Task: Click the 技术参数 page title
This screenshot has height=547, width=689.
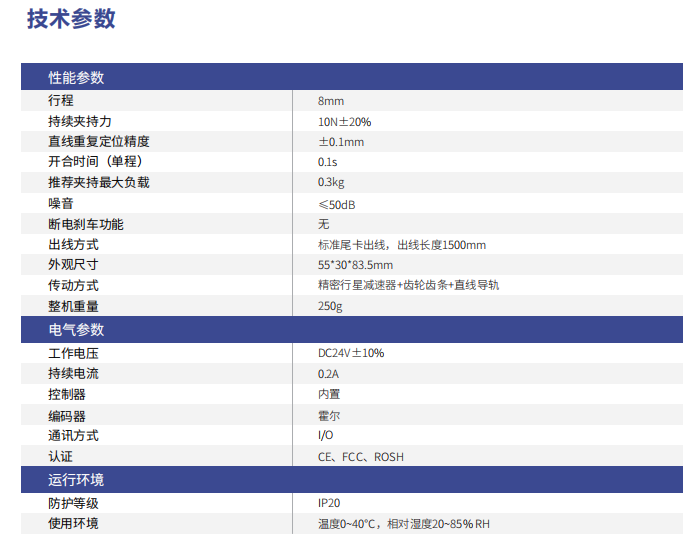Action: (71, 19)
